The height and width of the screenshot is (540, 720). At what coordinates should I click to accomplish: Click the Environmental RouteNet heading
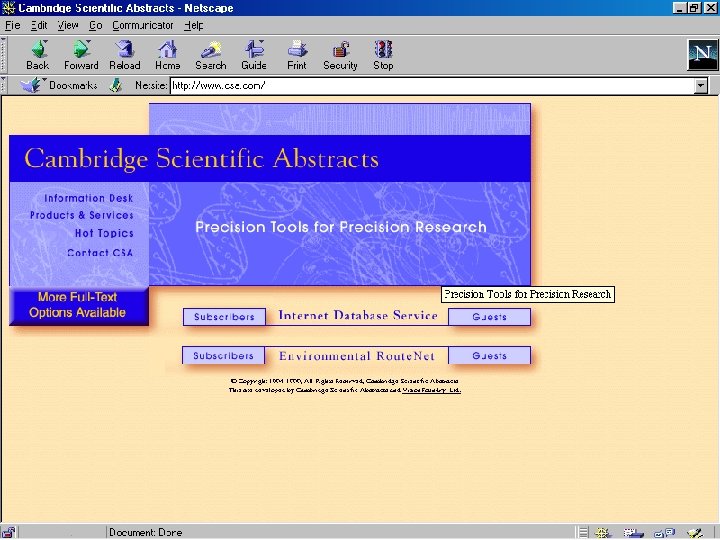(x=357, y=356)
